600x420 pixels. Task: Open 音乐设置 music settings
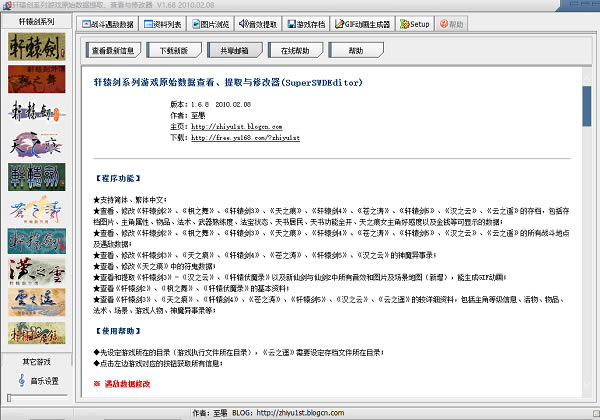[38, 380]
